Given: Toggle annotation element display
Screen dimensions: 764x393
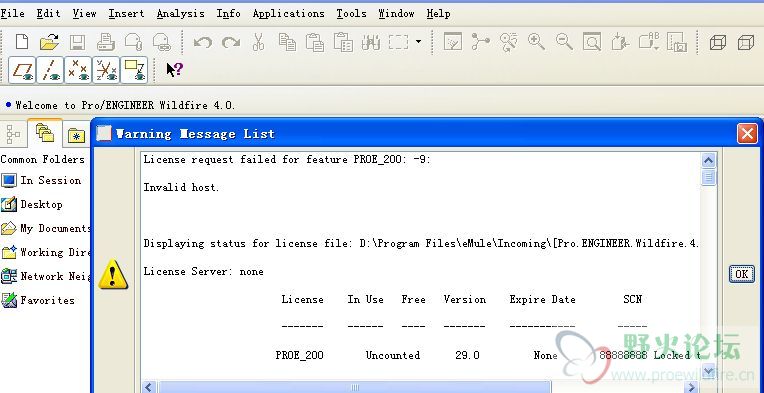Looking at the screenshot, I should [x=134, y=70].
